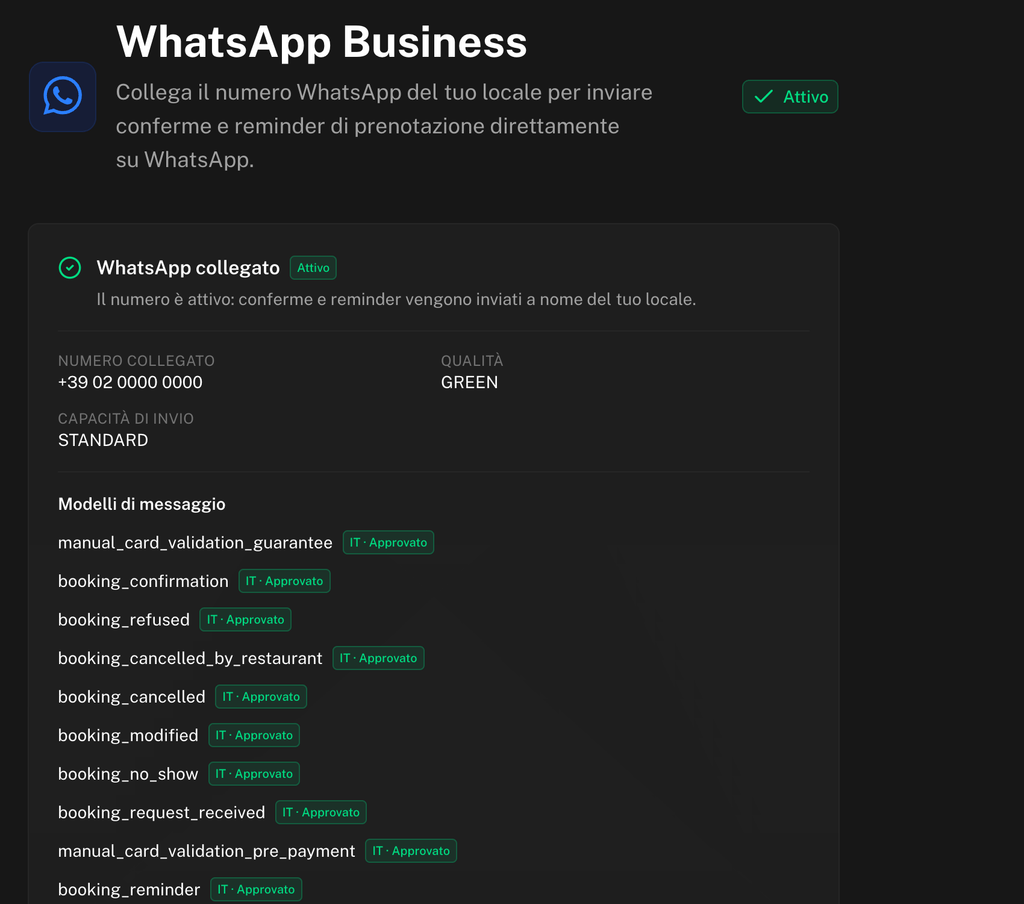Viewport: 1024px width, 904px height.
Task: Click IT · Approvato badge for booking_cancelled
Action: click(x=261, y=696)
